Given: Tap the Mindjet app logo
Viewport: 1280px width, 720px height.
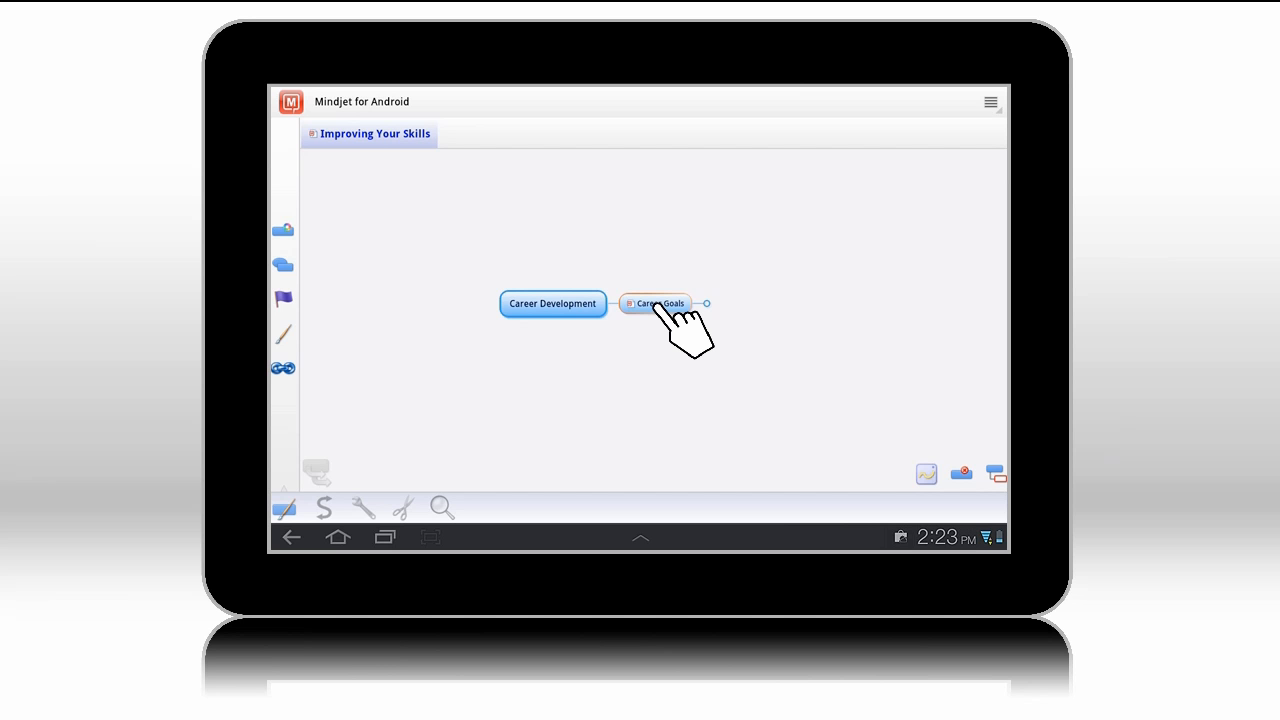Looking at the screenshot, I should tap(291, 102).
